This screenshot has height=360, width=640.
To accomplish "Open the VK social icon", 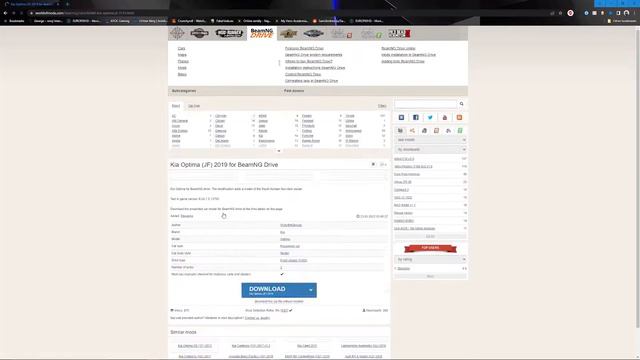I will pos(401,118).
